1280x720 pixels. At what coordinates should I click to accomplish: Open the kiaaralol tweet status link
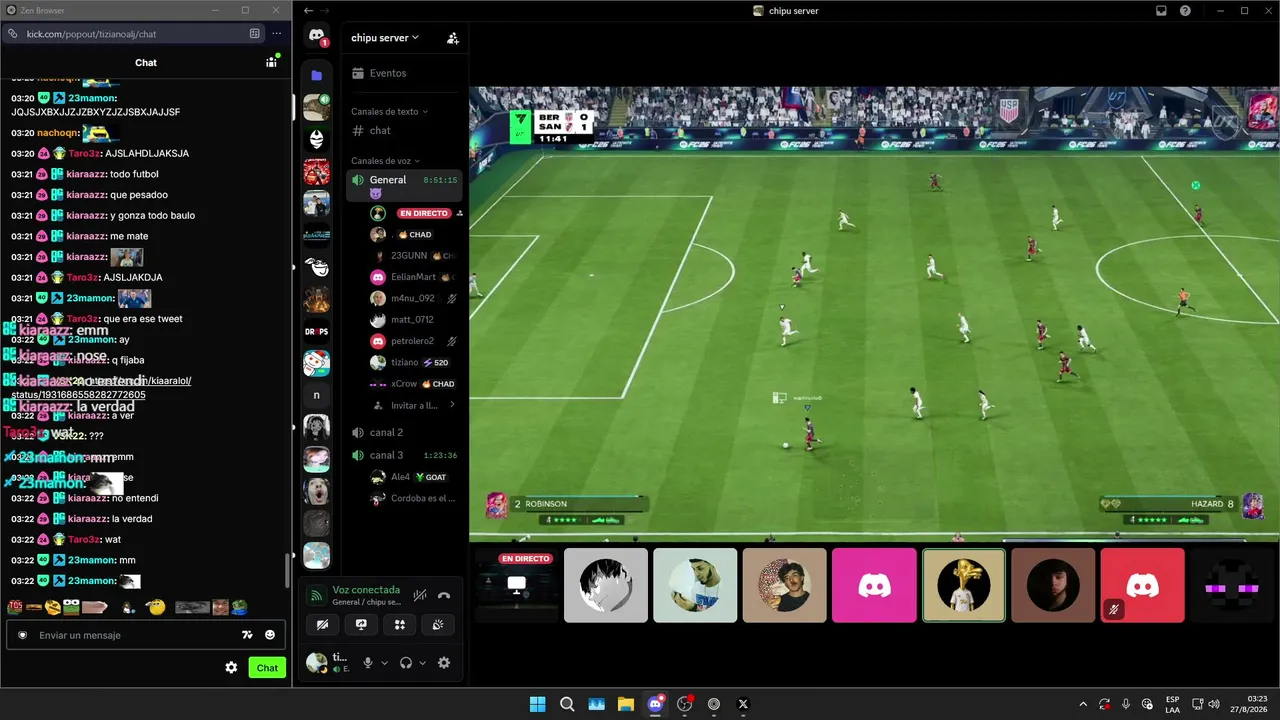(101, 388)
